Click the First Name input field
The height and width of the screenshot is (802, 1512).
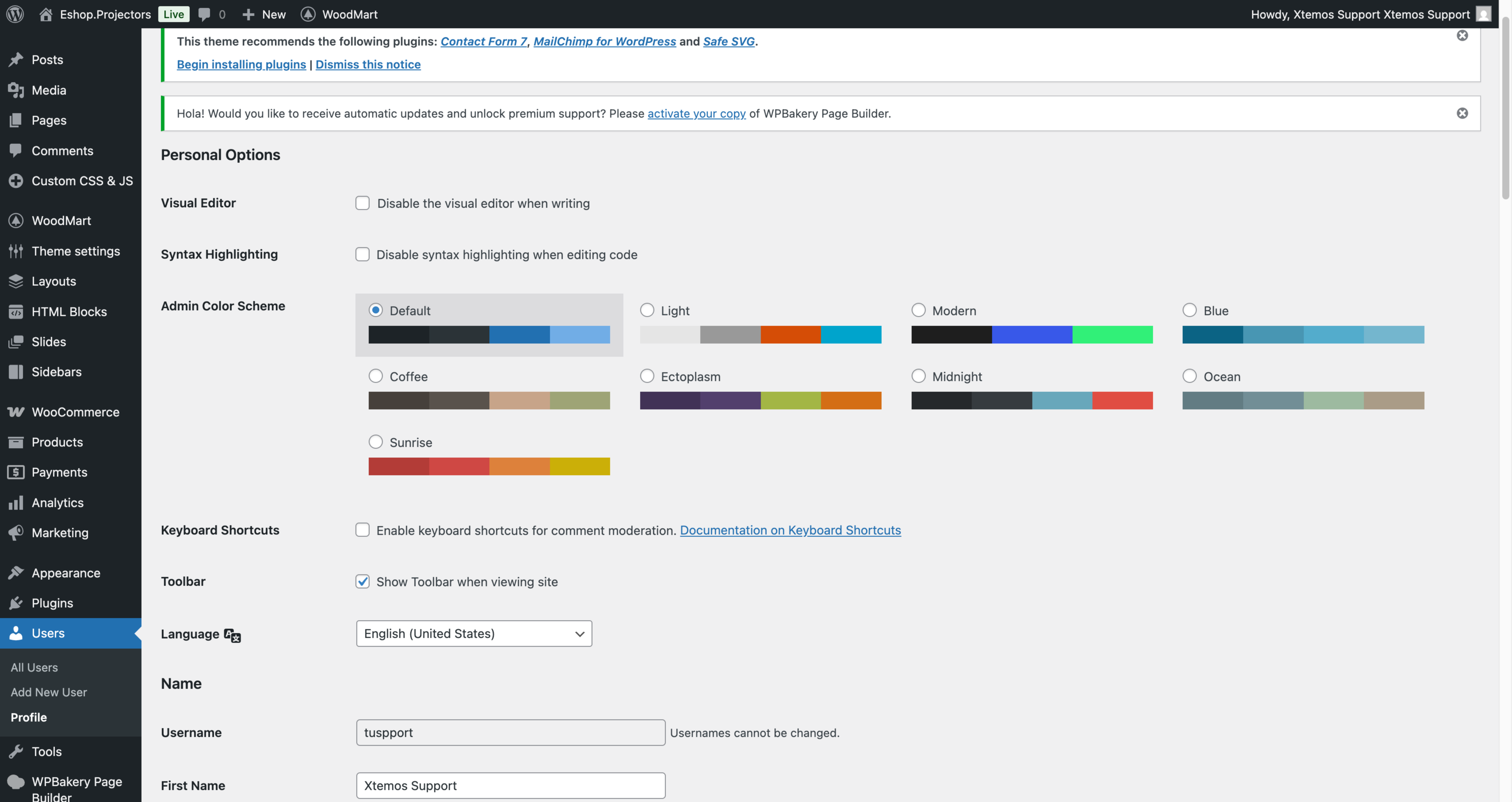(x=511, y=786)
